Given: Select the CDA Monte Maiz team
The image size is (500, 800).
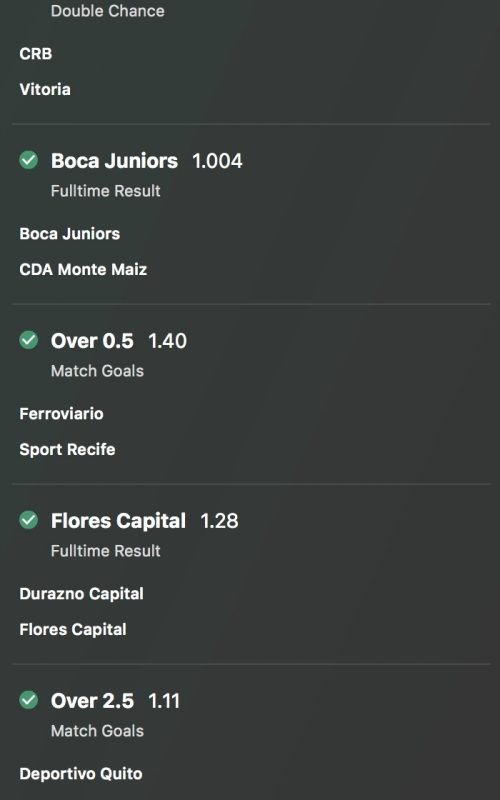Looking at the screenshot, I should (x=83, y=269).
